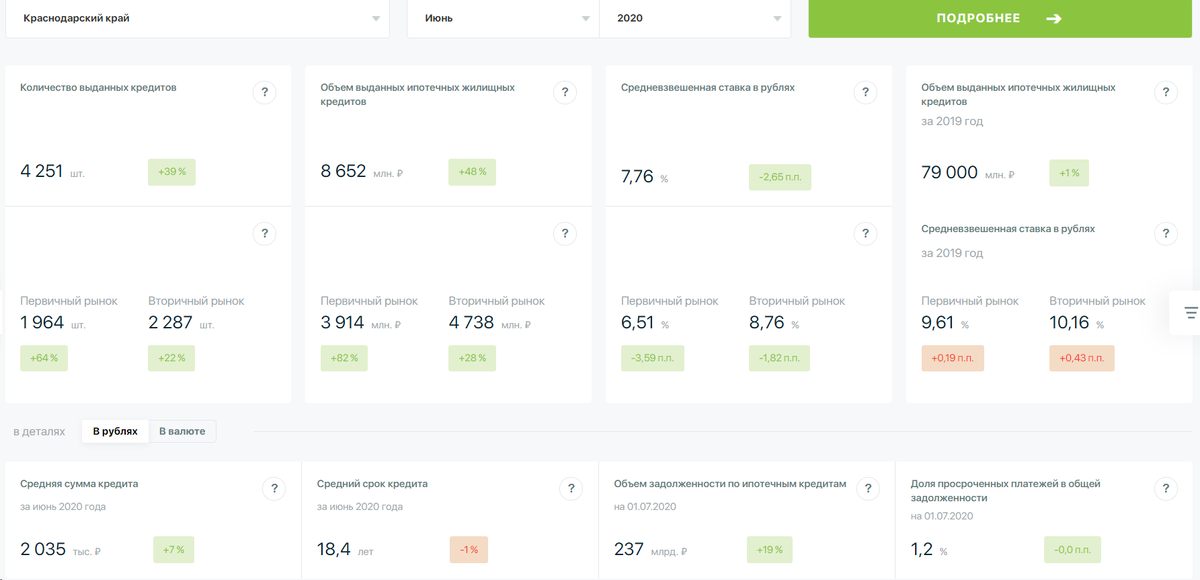Click the red -1 % badge
The image size is (1200, 580).
pos(469,549)
